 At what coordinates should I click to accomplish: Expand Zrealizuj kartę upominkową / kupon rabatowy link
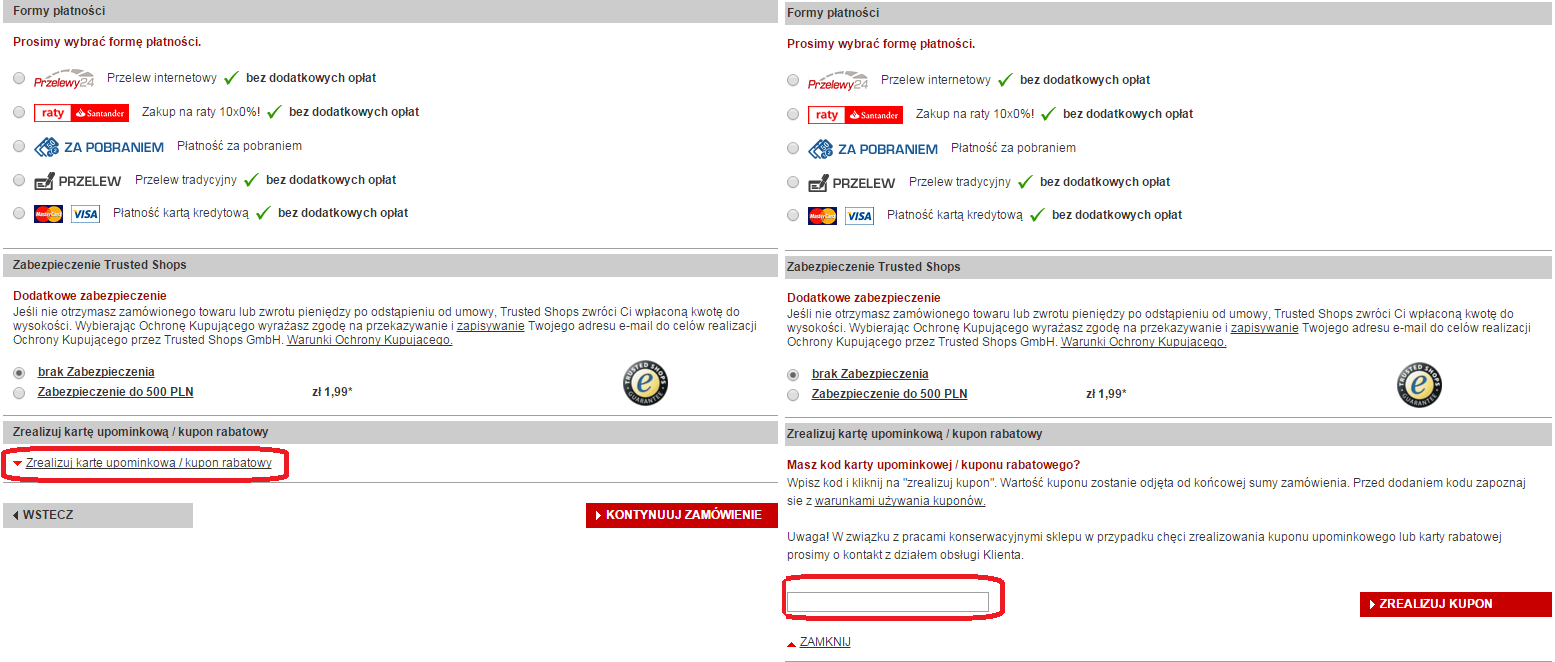(x=149, y=463)
